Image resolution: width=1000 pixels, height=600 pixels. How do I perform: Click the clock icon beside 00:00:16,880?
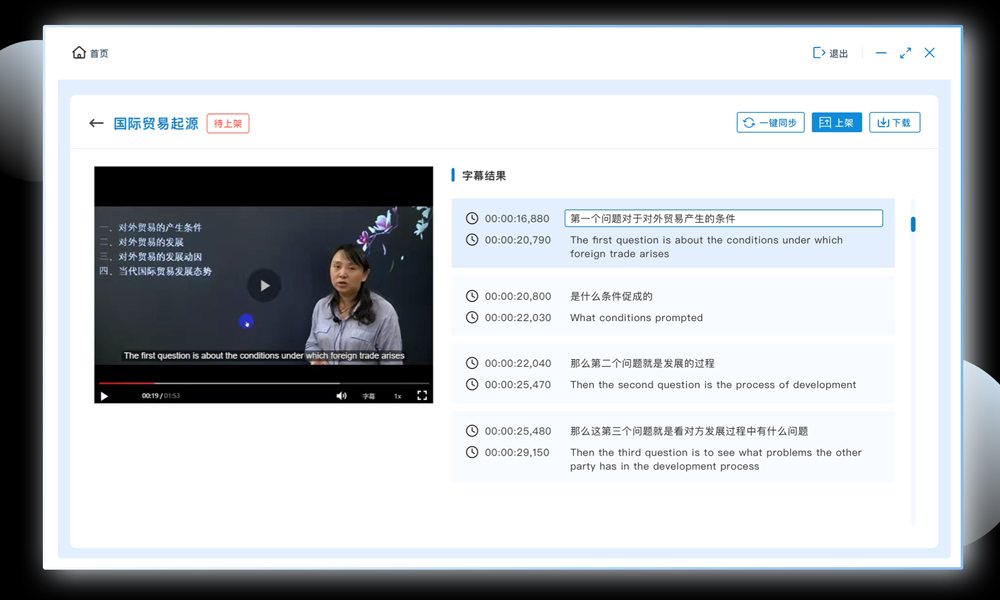click(472, 218)
